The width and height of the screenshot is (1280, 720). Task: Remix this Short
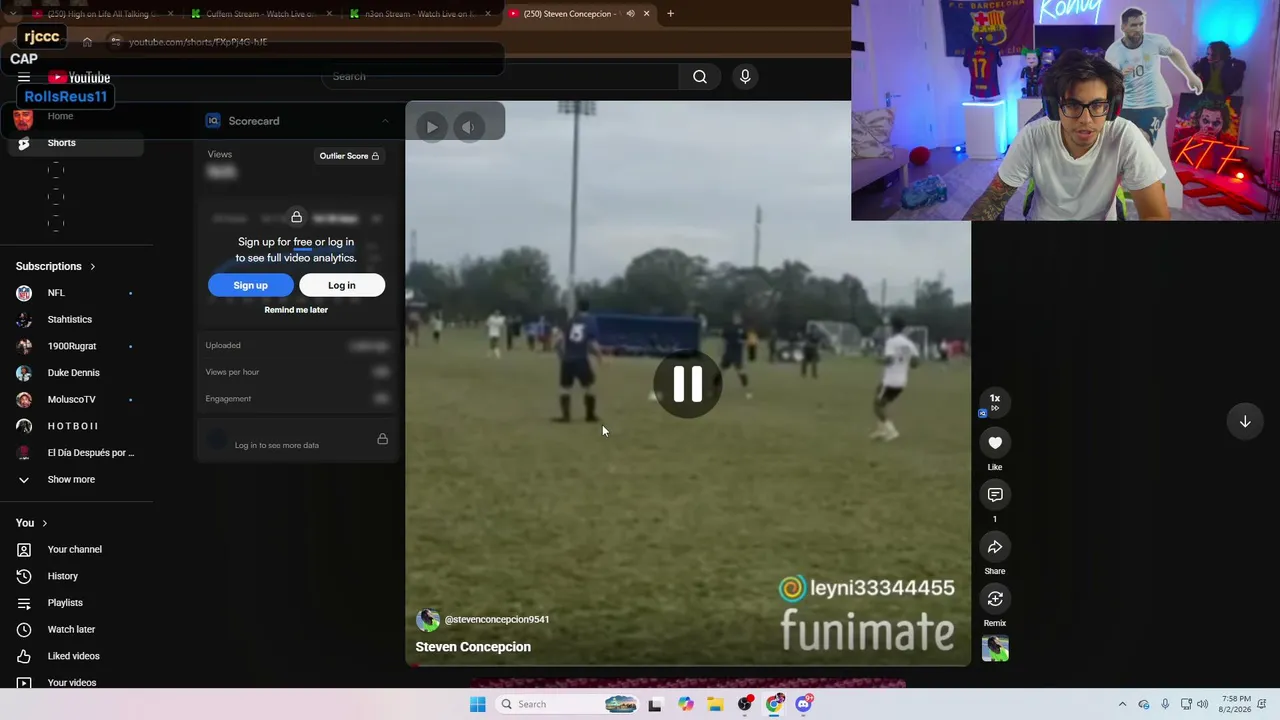[x=995, y=599]
